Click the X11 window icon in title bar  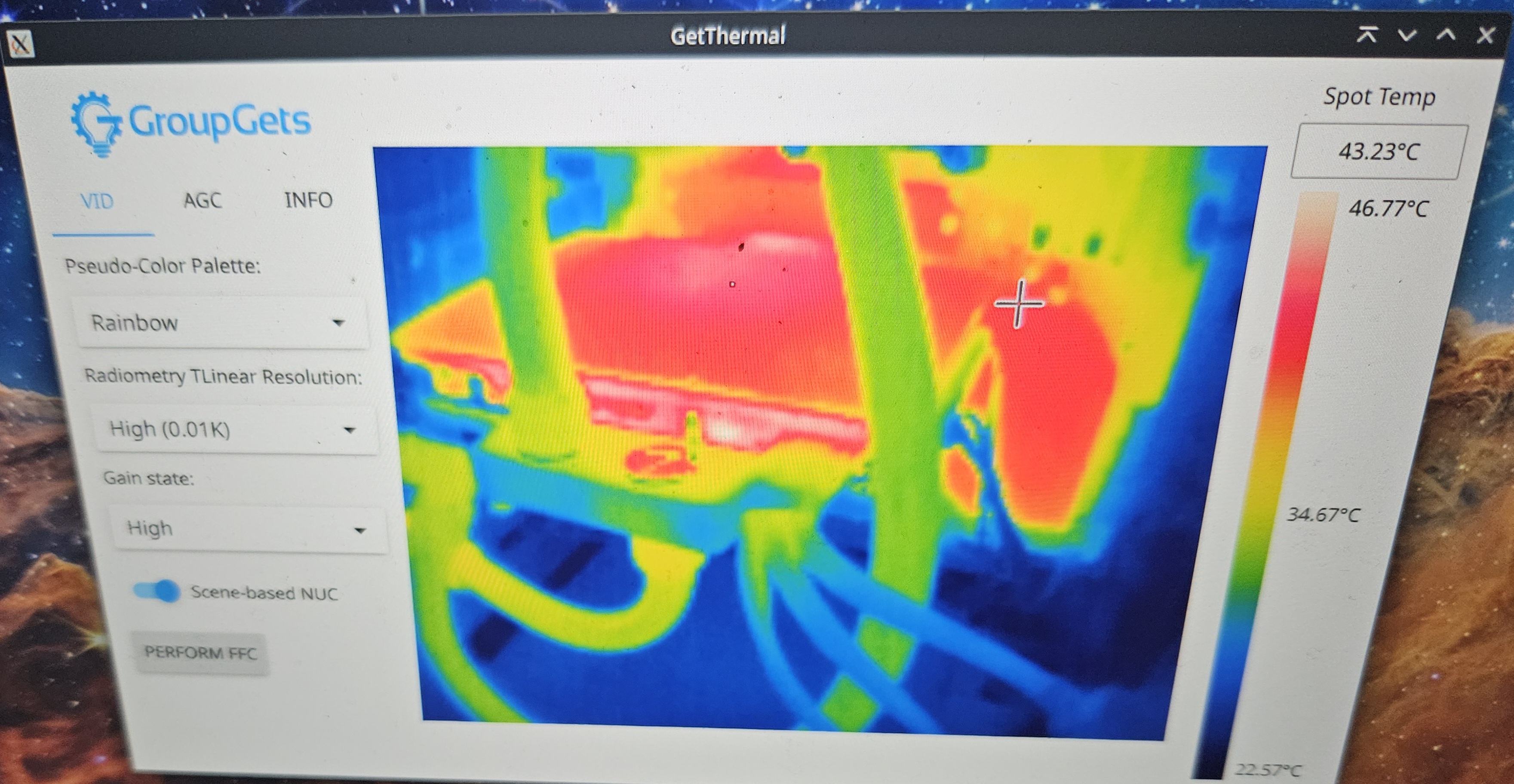click(x=20, y=45)
